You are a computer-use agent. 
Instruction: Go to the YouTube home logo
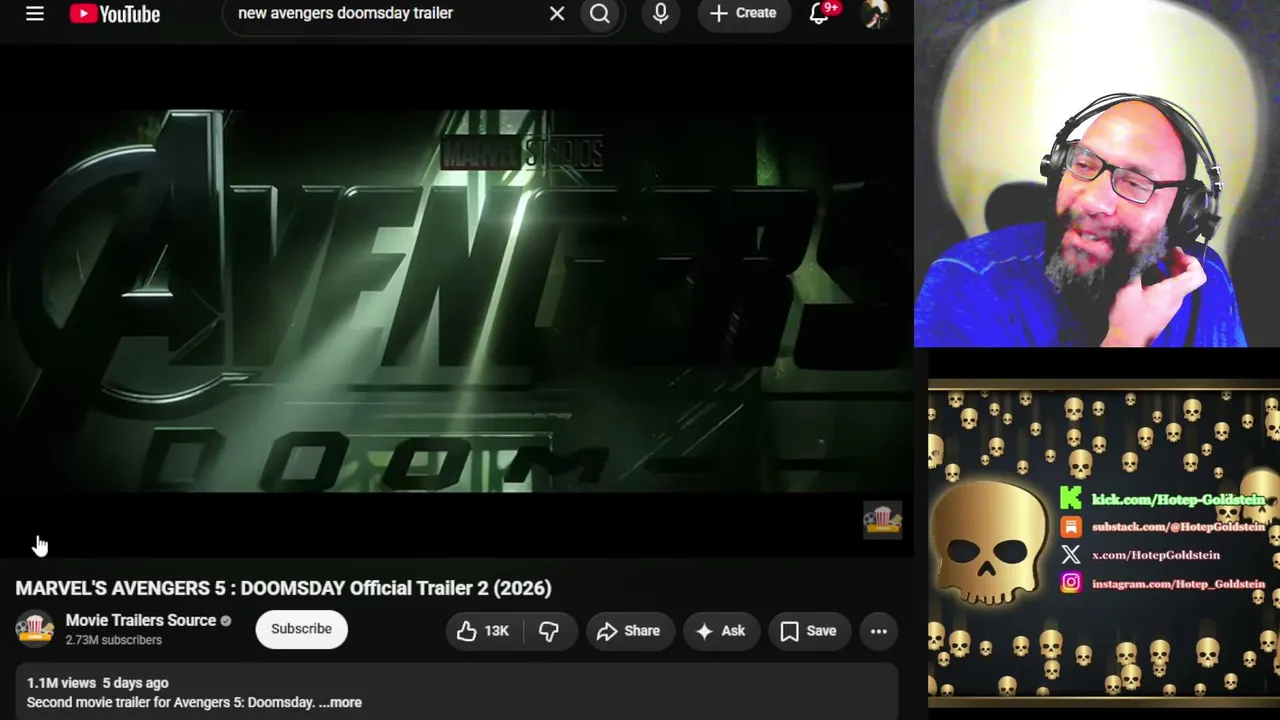click(x=115, y=14)
